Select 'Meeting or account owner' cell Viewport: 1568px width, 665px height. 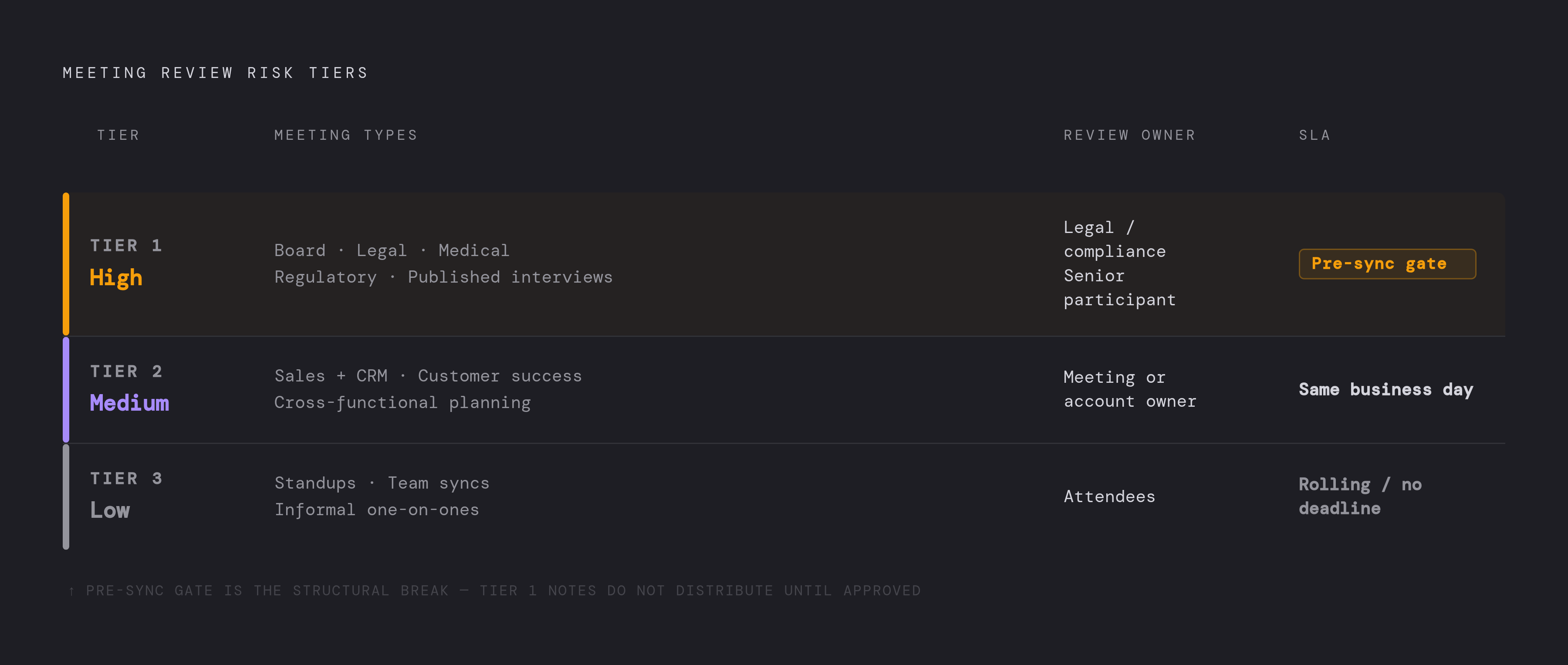point(1130,389)
